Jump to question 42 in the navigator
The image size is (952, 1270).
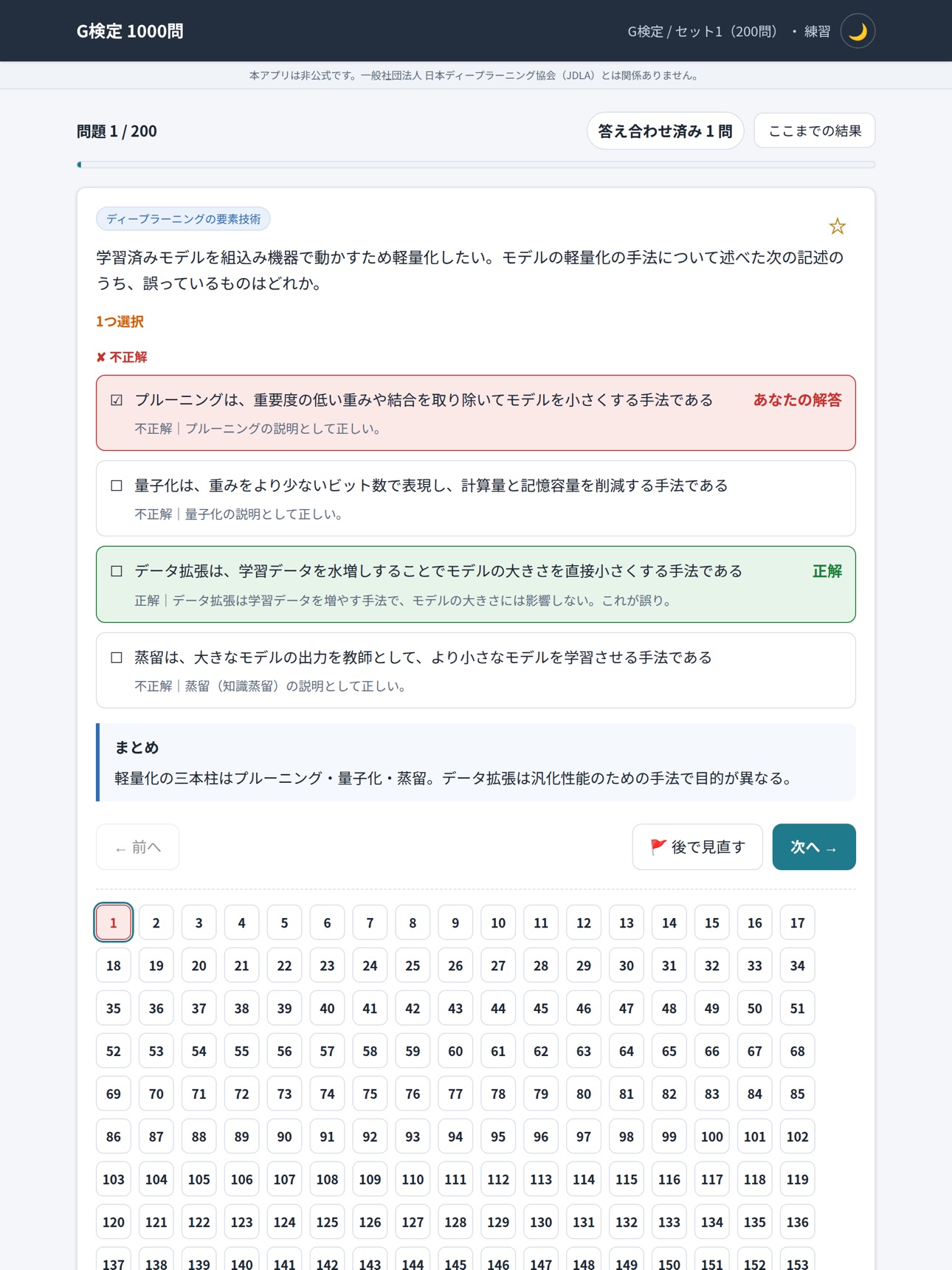413,1008
